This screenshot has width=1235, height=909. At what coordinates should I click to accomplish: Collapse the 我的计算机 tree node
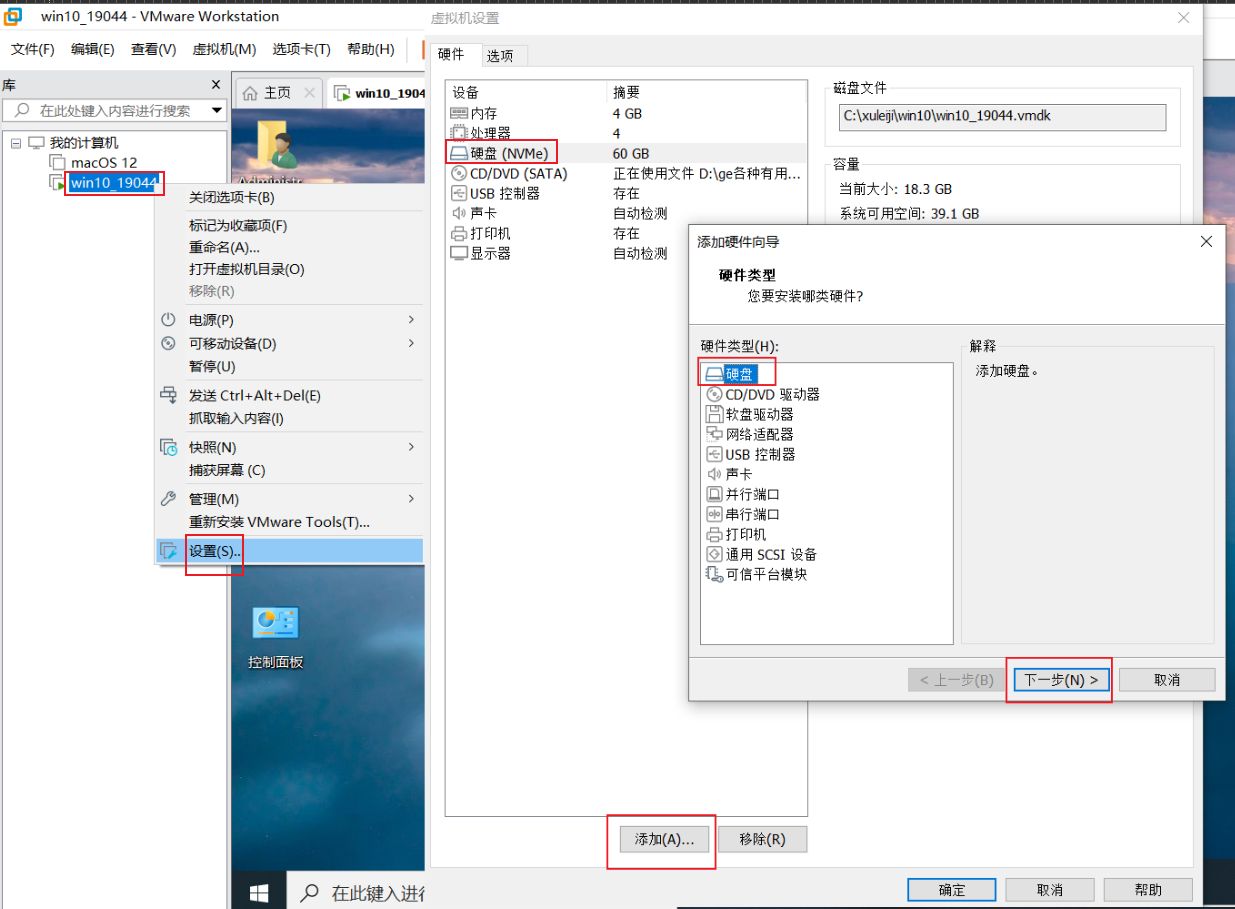tap(16, 143)
